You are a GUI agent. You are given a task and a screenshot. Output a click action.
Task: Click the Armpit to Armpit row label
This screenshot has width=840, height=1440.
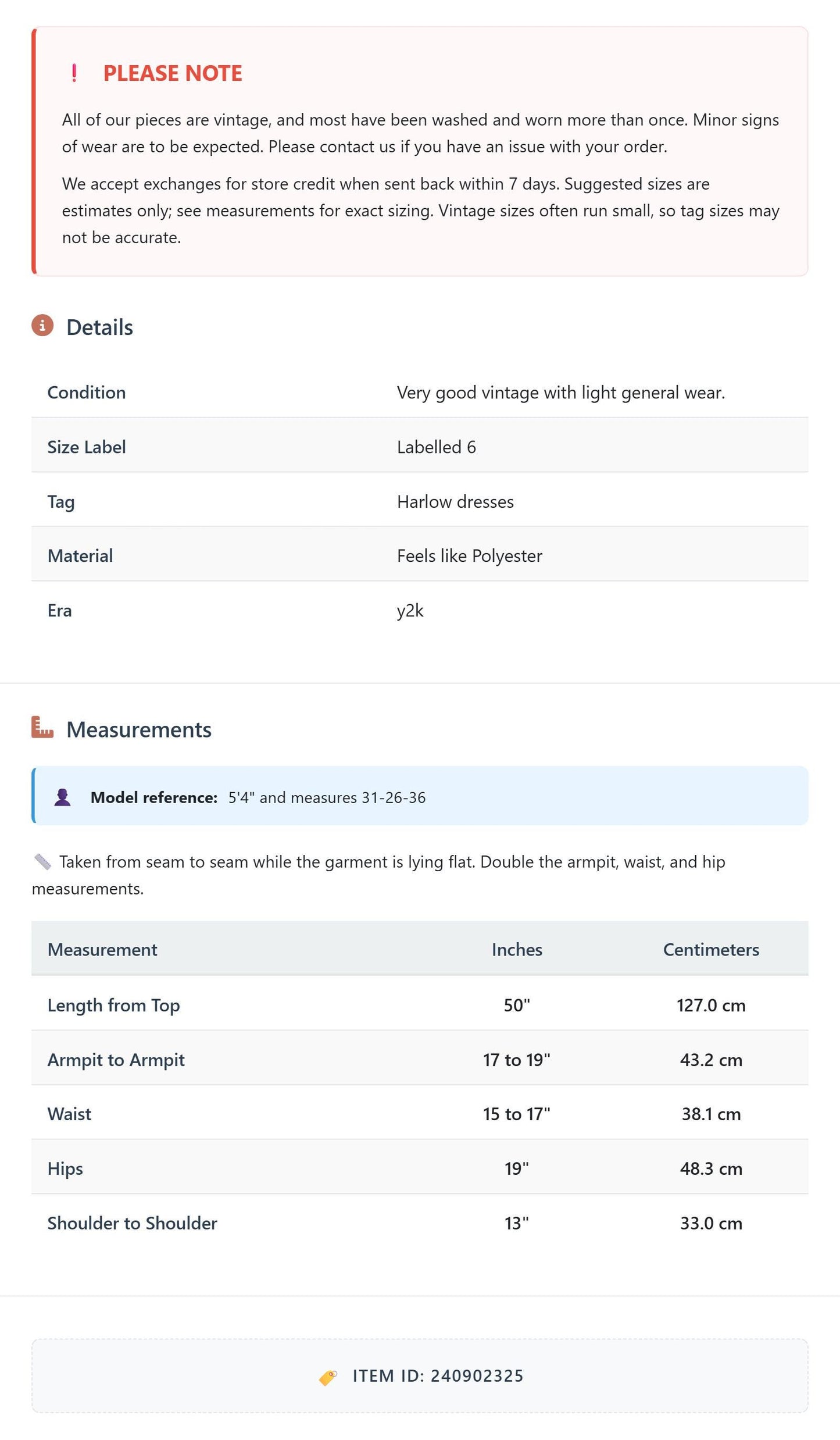[x=116, y=1060]
